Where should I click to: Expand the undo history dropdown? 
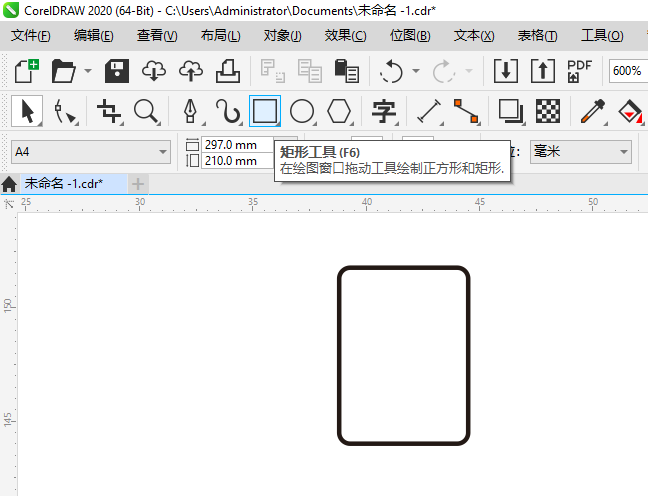416,71
